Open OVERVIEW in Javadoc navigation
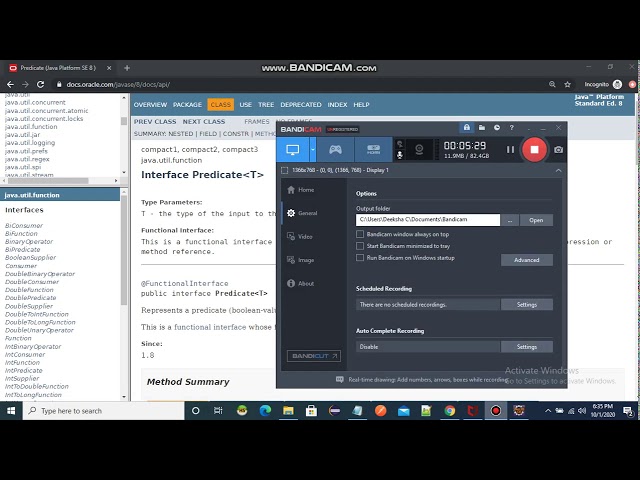 click(x=150, y=105)
